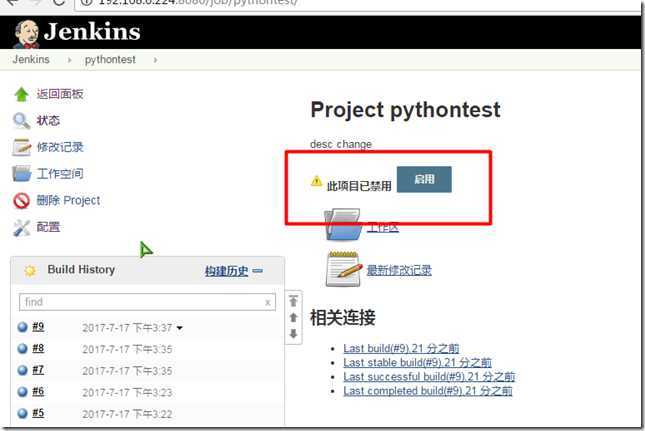This screenshot has width=645, height=431.
Task: Open 返回面板 in the sidebar
Action: pos(60,94)
